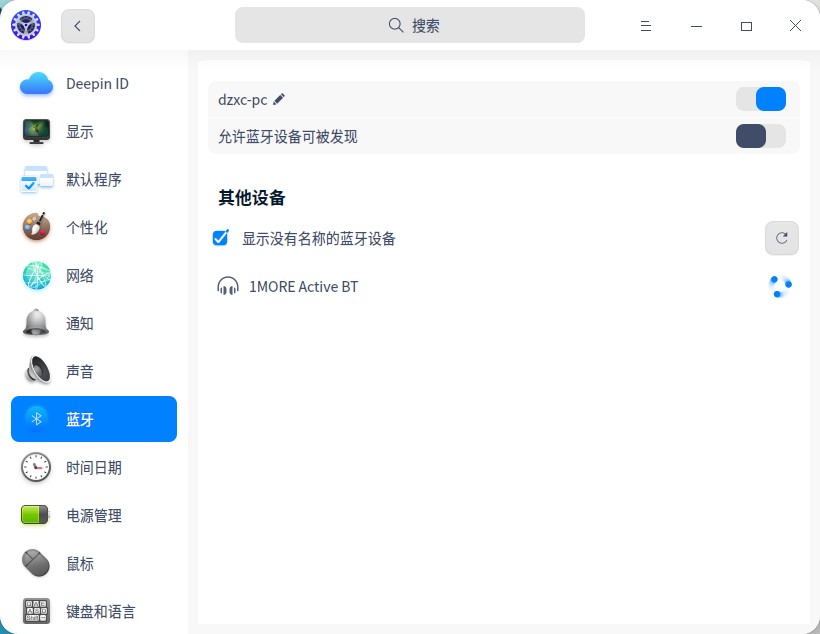Open the Personalization (个性化) palette icon
The width and height of the screenshot is (820, 634).
36,227
